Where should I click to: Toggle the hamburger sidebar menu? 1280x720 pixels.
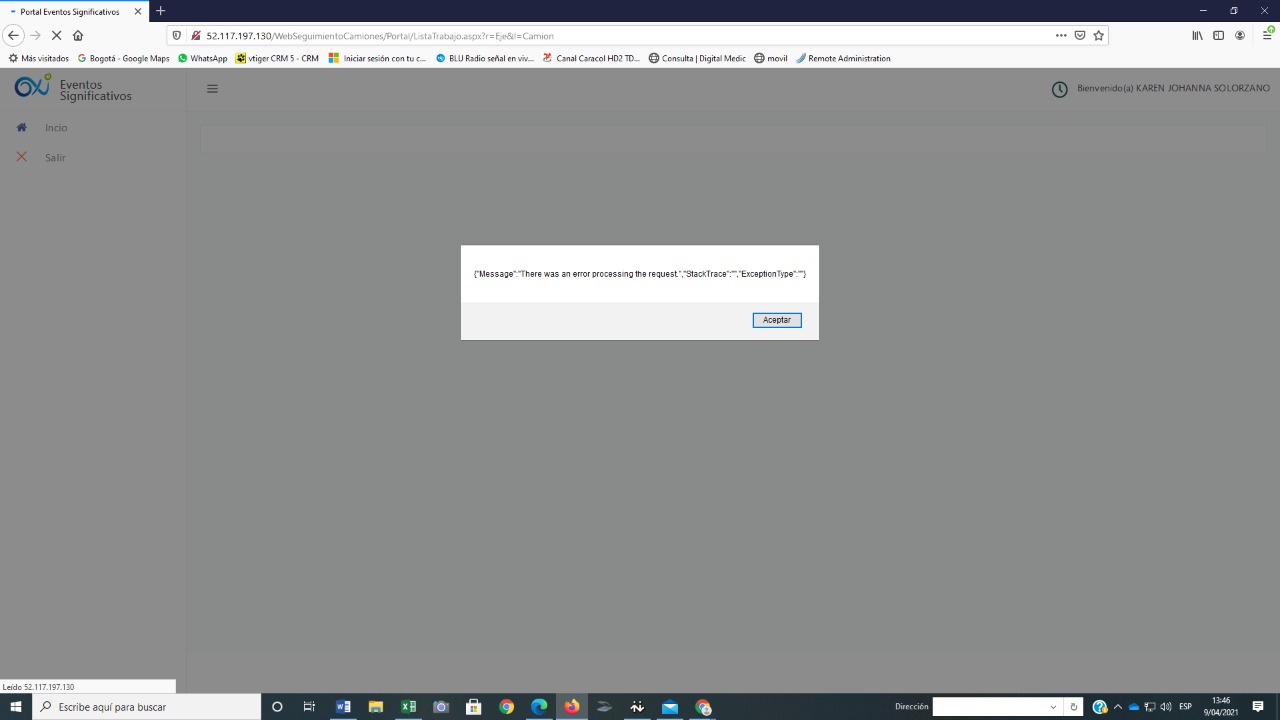click(212, 89)
